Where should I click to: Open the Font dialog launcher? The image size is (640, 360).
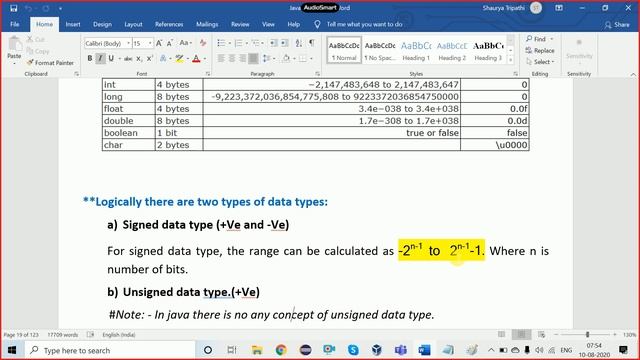point(208,74)
